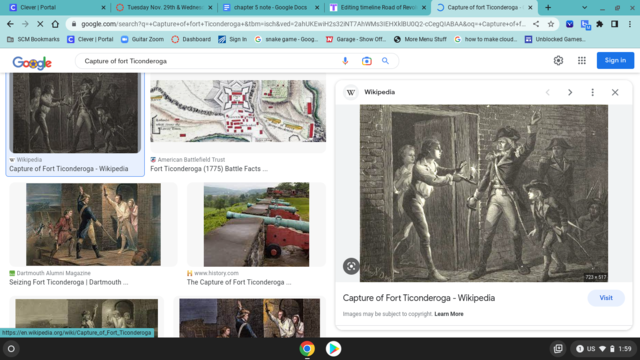Open the Extensions puzzle icon
Viewport: 640px width, 360px height.
(600, 24)
